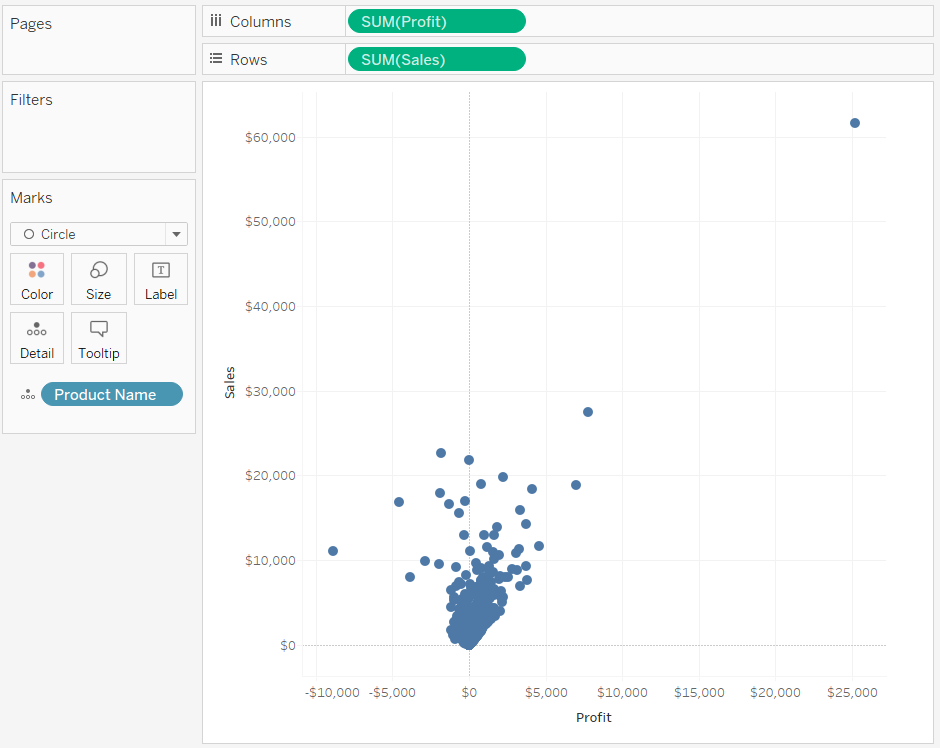
Task: Open the Color marks card
Action: (37, 279)
